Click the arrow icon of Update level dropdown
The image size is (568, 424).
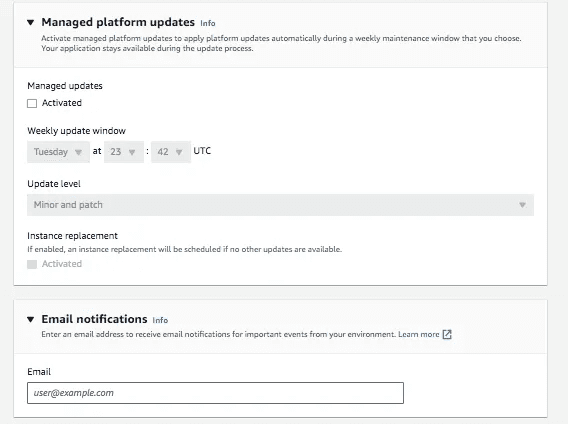522,205
